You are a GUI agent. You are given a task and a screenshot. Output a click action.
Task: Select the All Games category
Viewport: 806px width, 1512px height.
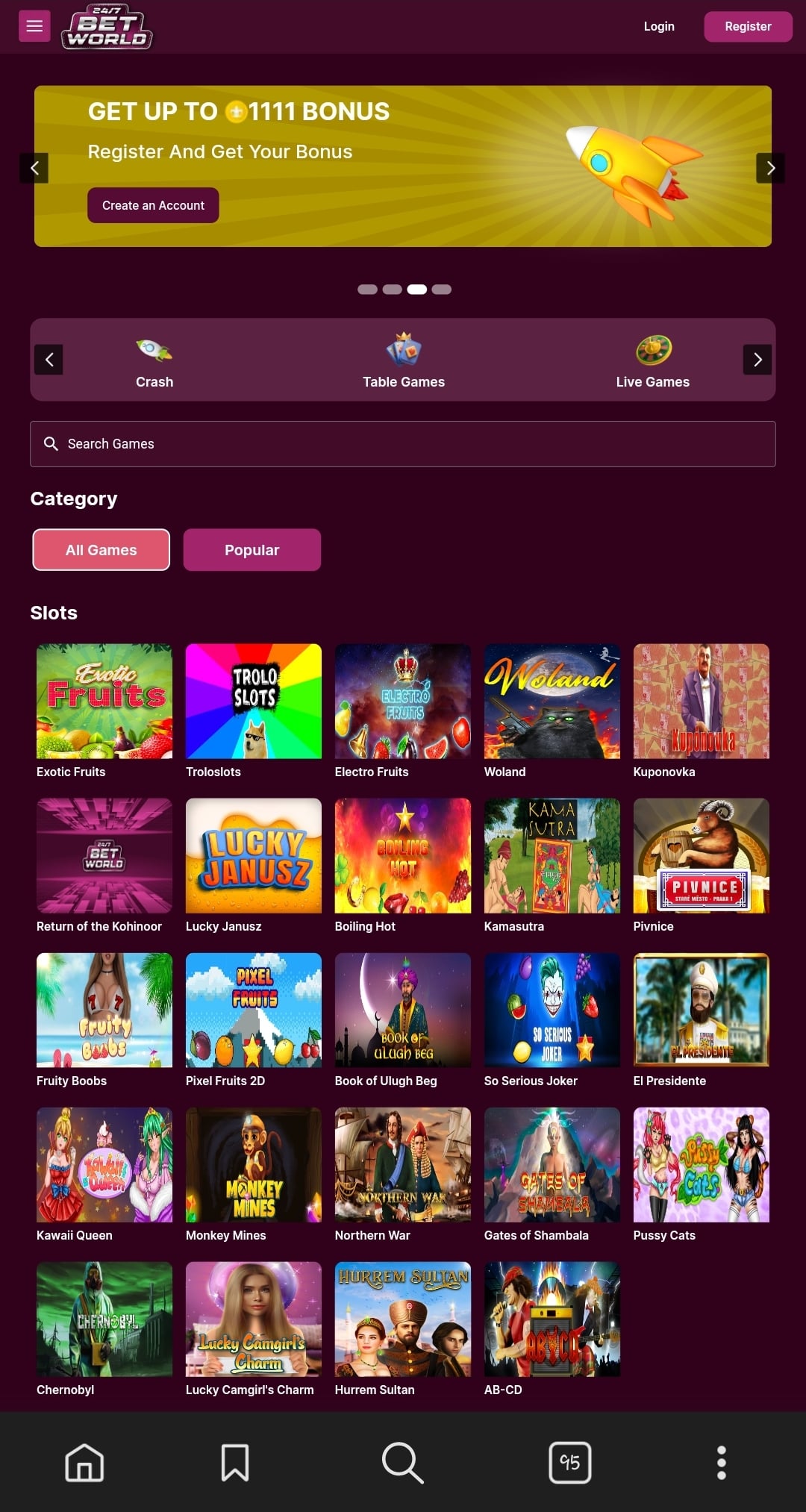101,550
